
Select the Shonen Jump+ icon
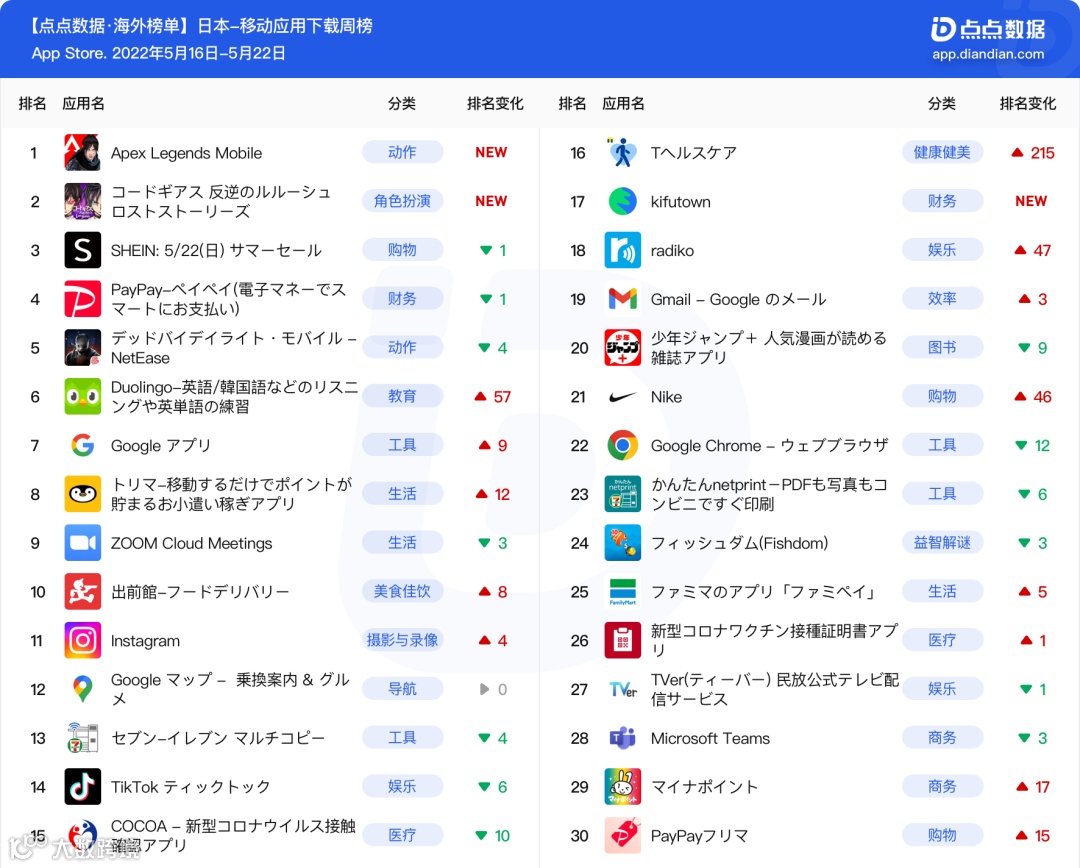click(623, 348)
